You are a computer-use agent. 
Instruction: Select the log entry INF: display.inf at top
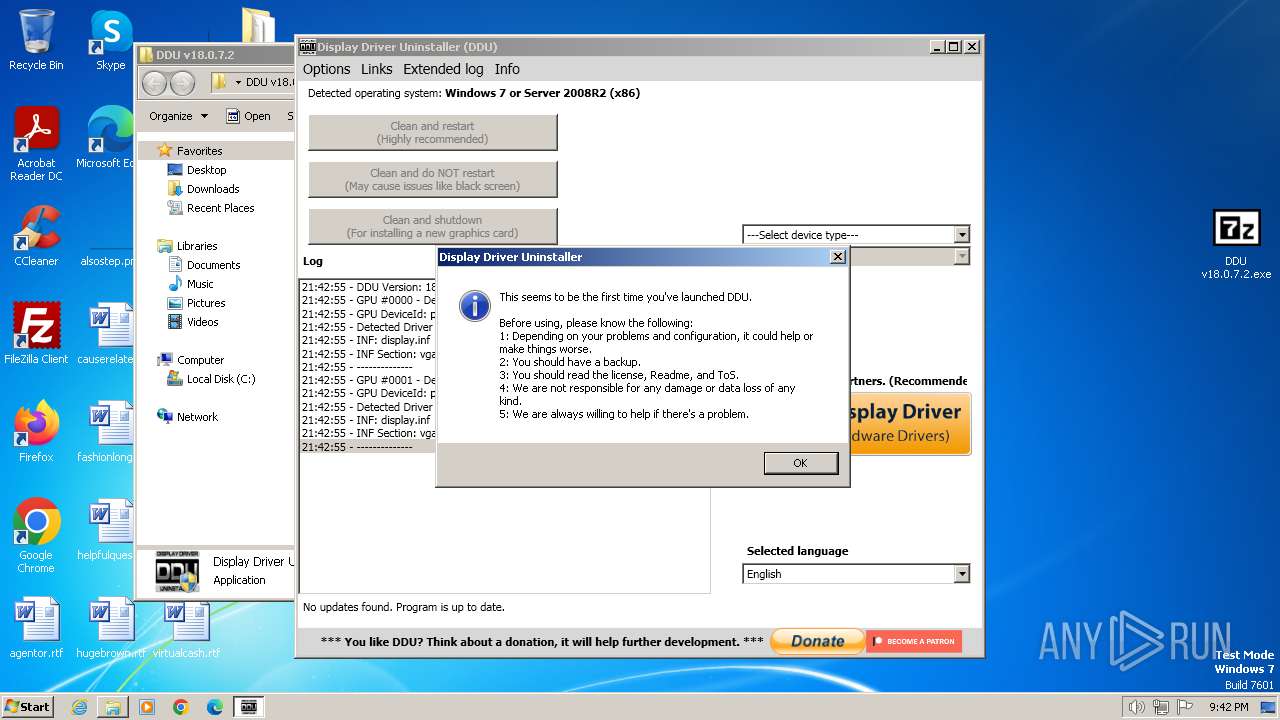[368, 340]
